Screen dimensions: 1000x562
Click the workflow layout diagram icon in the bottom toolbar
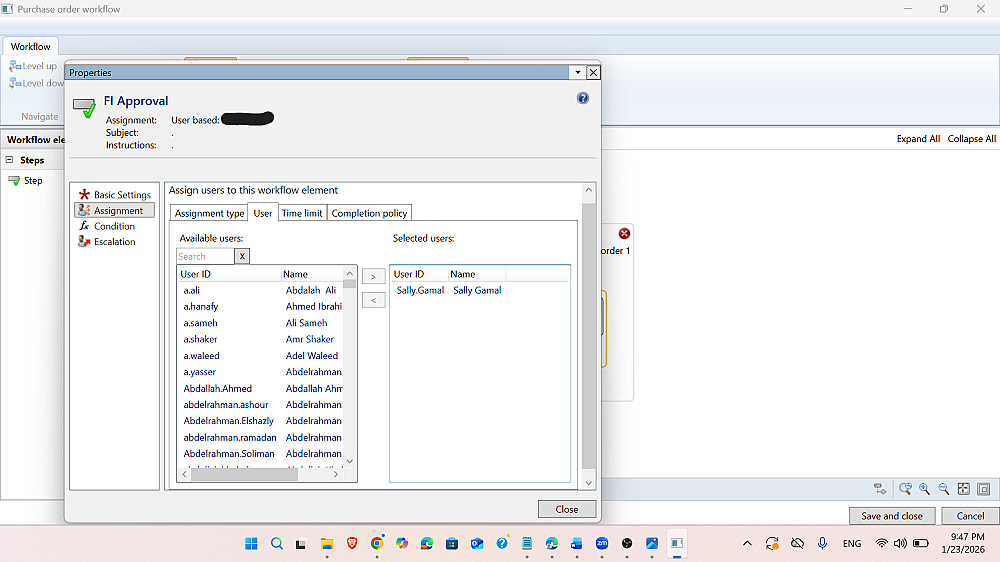880,489
